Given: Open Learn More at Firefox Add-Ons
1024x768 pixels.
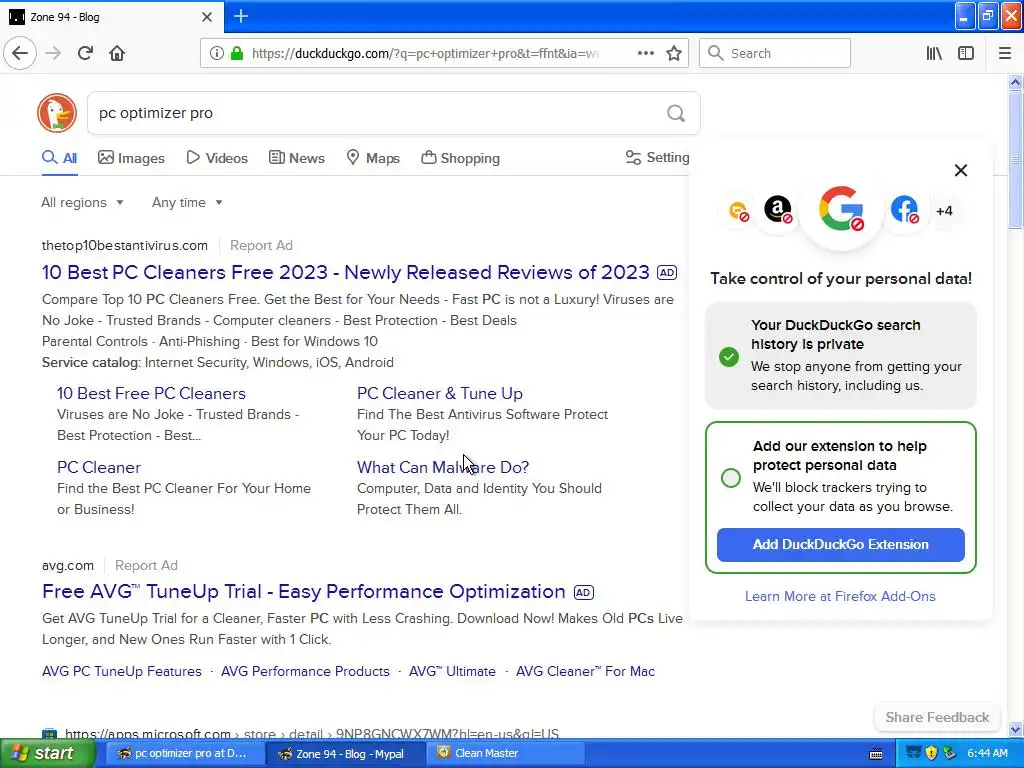Looking at the screenshot, I should [840, 596].
